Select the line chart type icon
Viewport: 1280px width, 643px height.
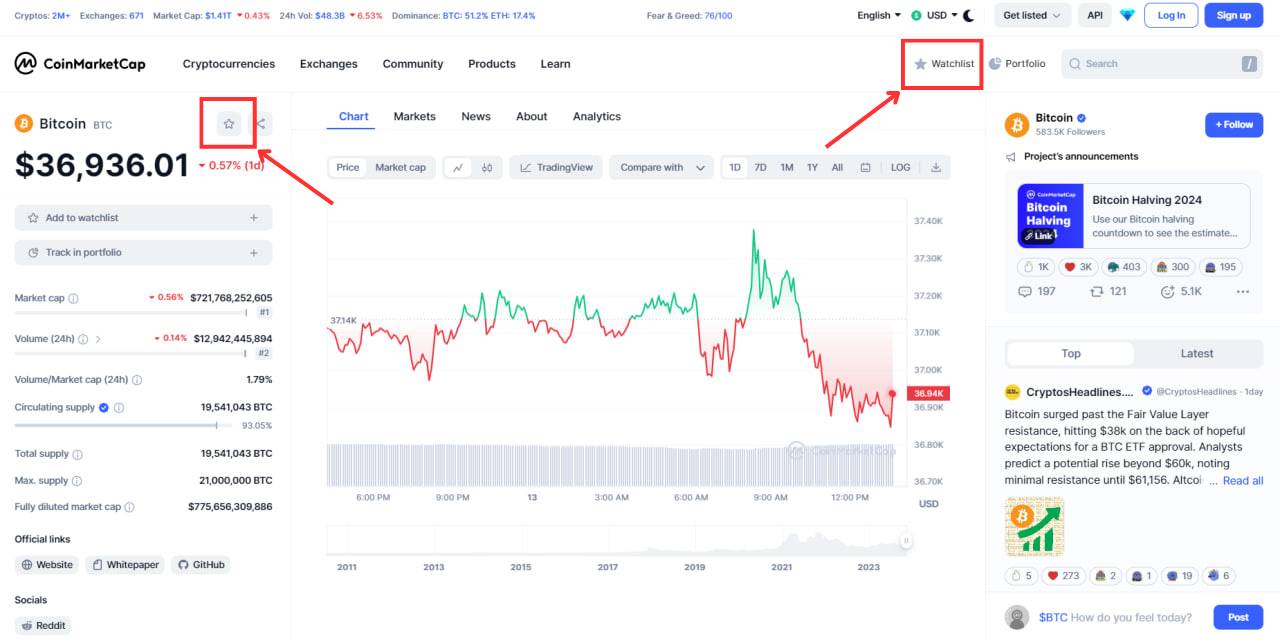click(x=458, y=168)
